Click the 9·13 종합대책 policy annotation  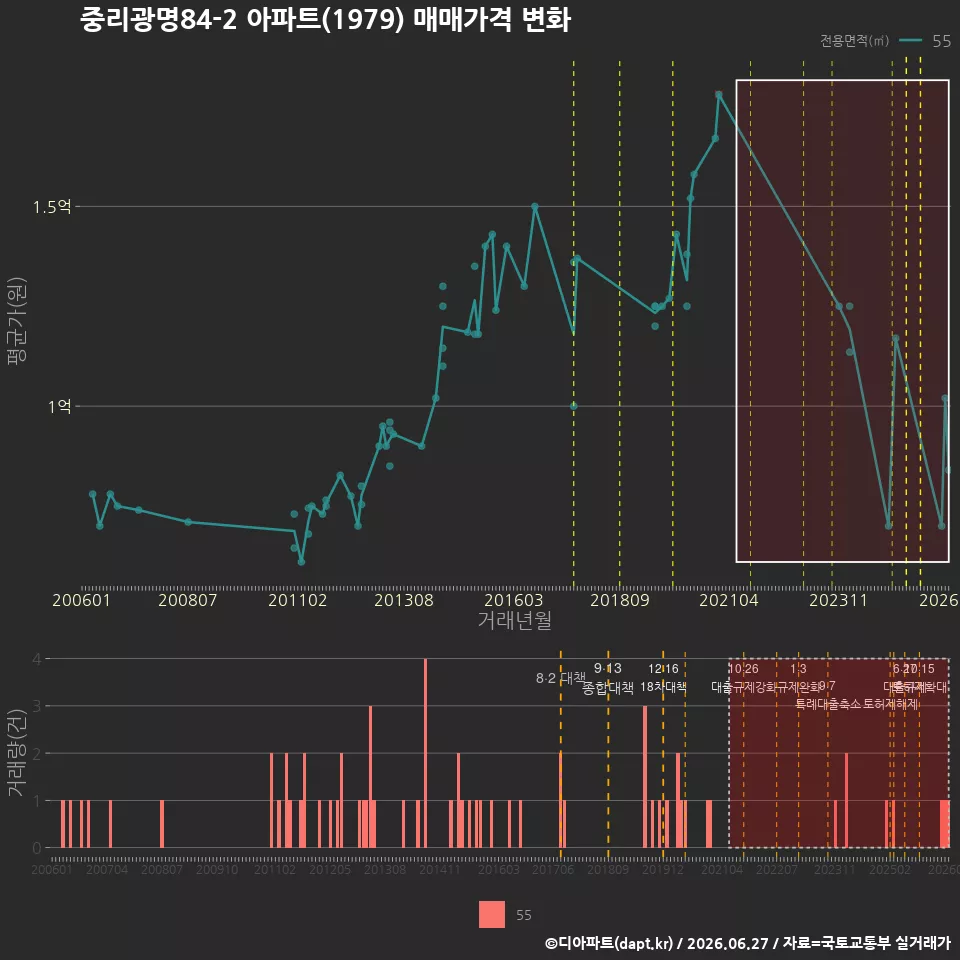pos(607,678)
